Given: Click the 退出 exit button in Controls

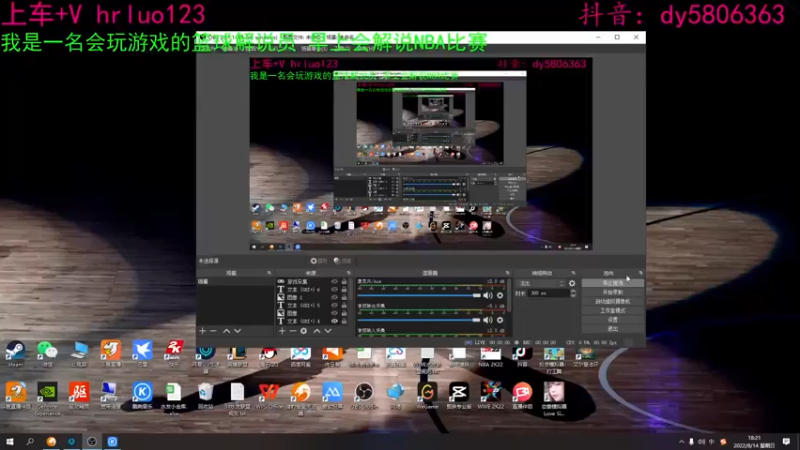Looking at the screenshot, I should coord(613,329).
